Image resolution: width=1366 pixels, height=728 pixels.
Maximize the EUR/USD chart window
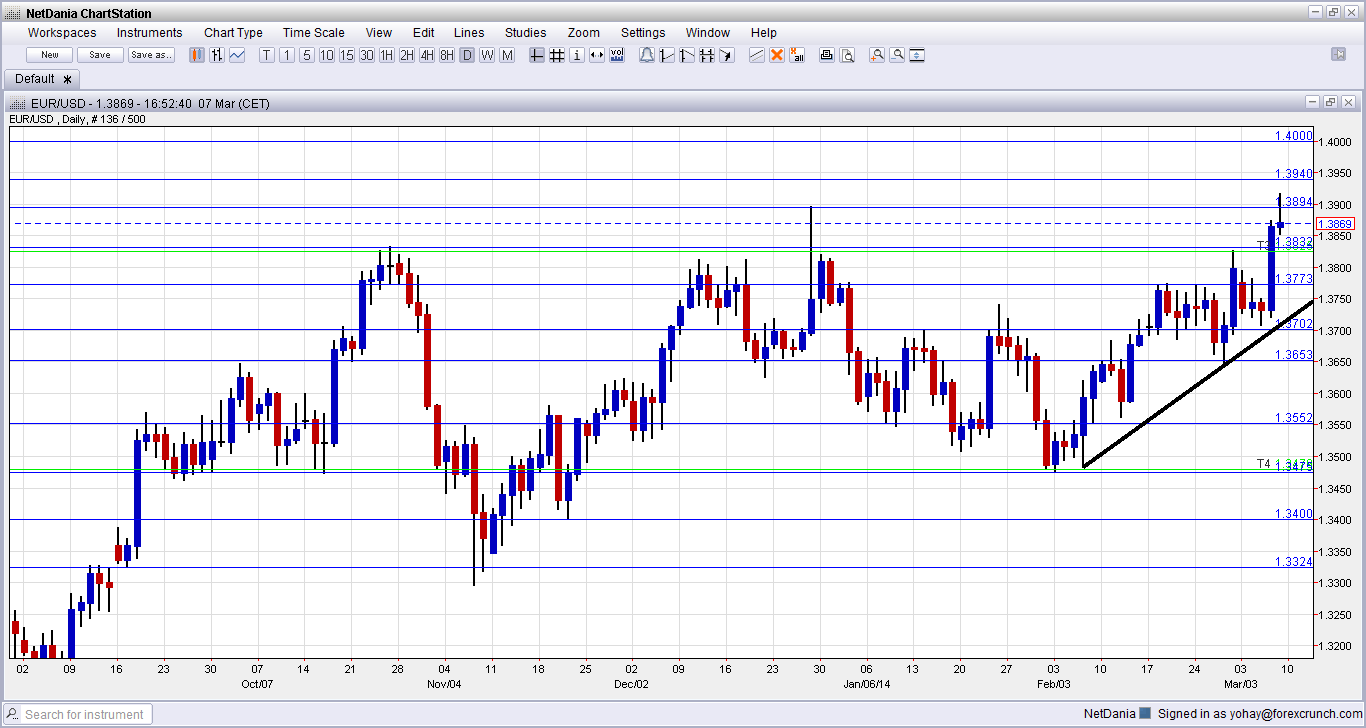(x=1330, y=102)
